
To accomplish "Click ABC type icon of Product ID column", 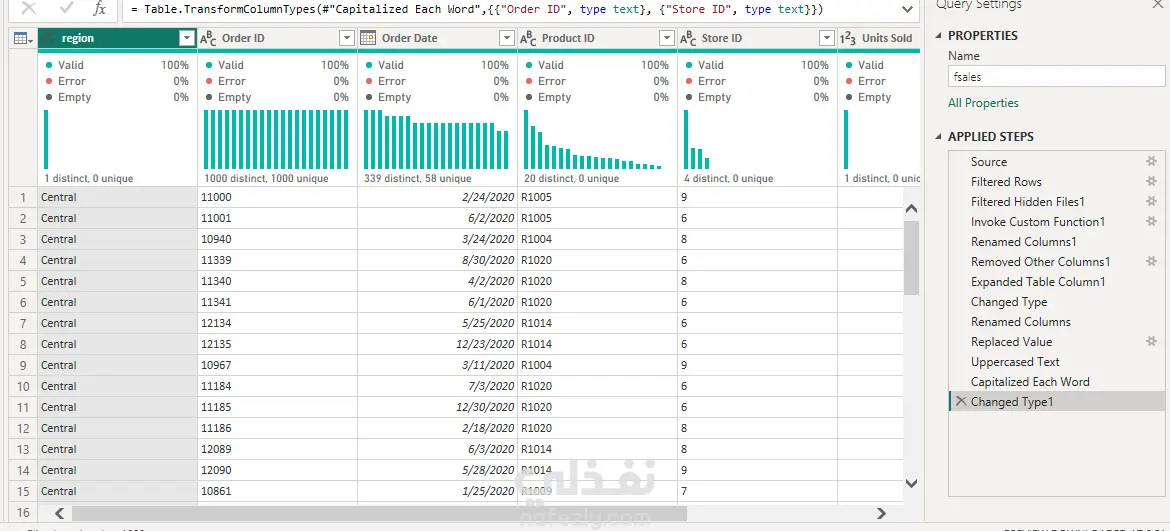I will [x=528, y=38].
